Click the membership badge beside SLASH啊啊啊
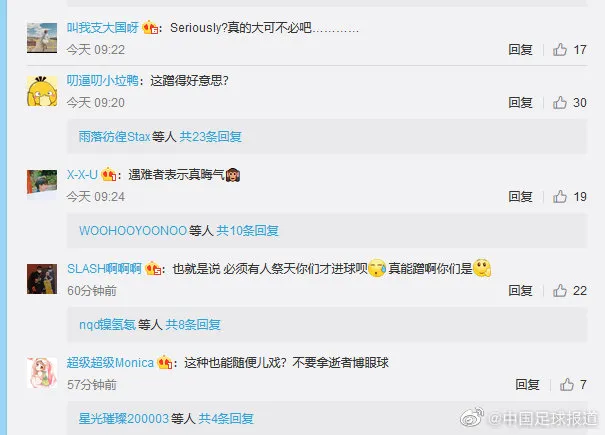 pyautogui.click(x=153, y=269)
